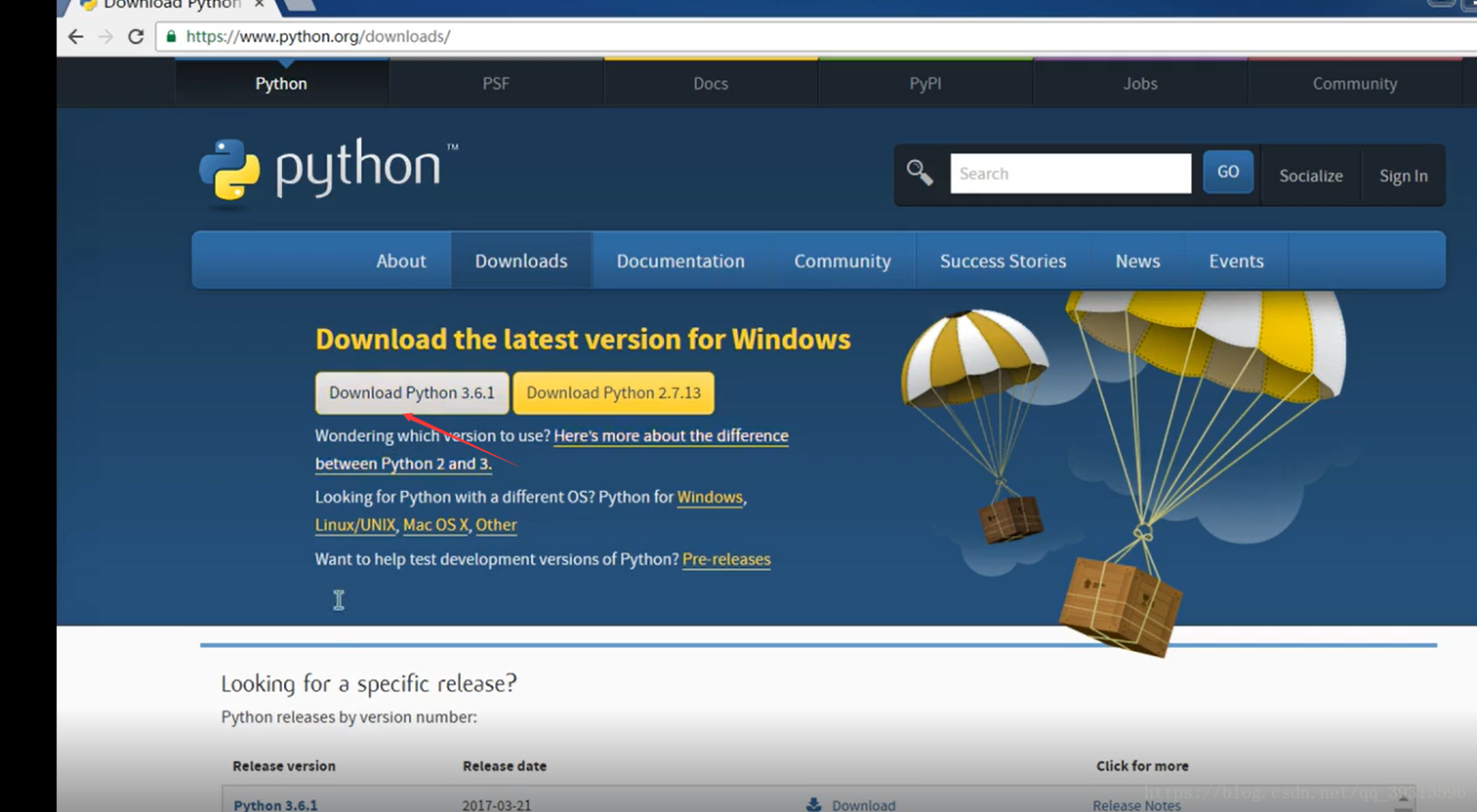Click the green secure padlock icon
This screenshot has height=812, width=1477.
(171, 36)
